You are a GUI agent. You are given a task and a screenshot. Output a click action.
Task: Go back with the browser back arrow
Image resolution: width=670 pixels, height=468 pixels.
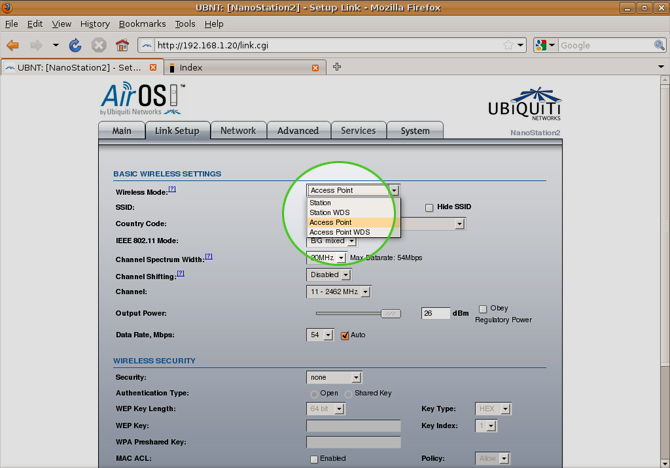tap(13, 45)
